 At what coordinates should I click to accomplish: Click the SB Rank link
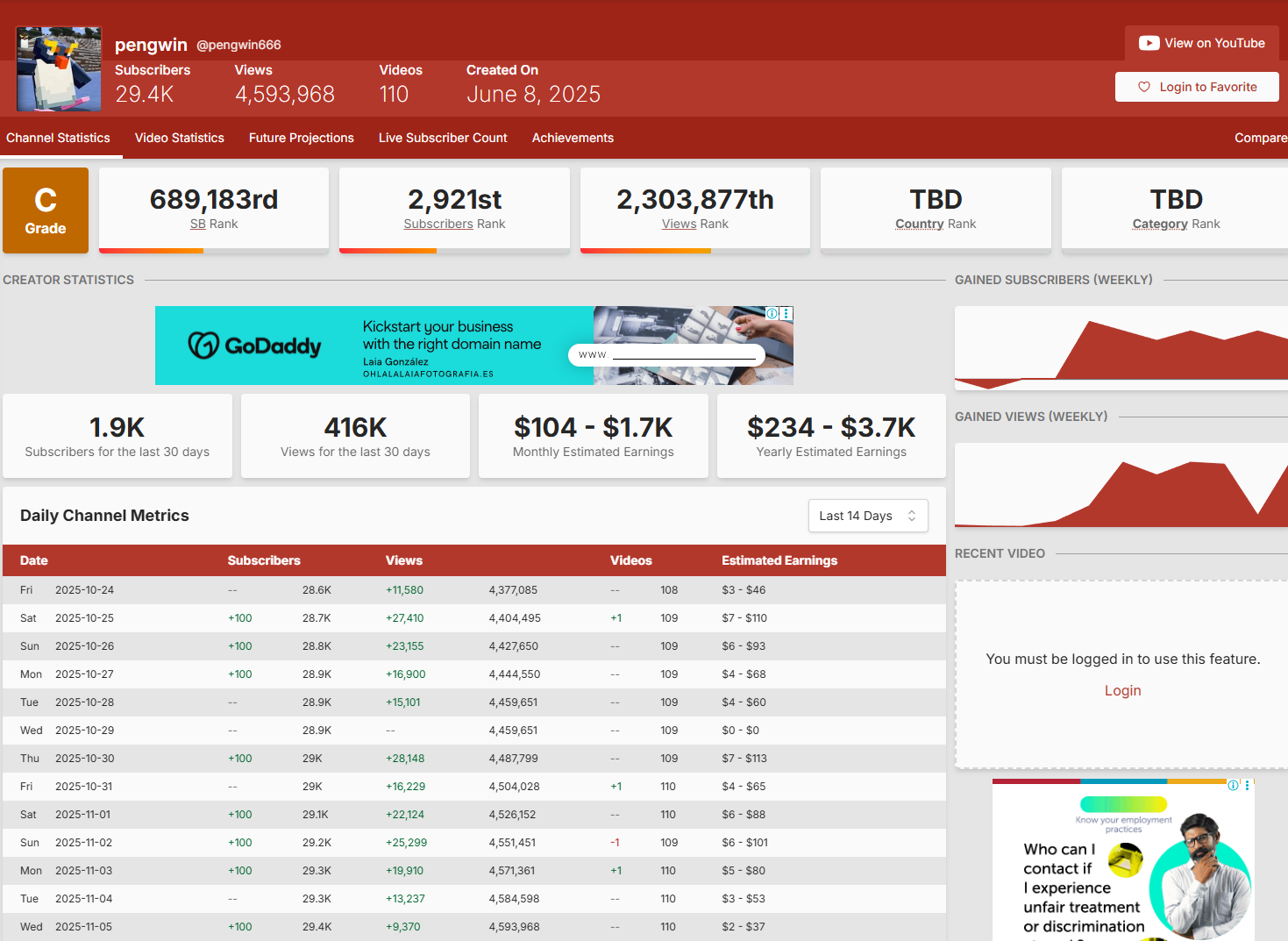coord(198,224)
